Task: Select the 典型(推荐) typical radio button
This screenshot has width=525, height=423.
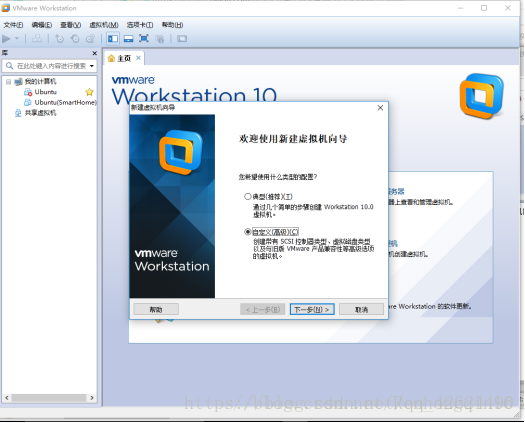Action: (247, 197)
